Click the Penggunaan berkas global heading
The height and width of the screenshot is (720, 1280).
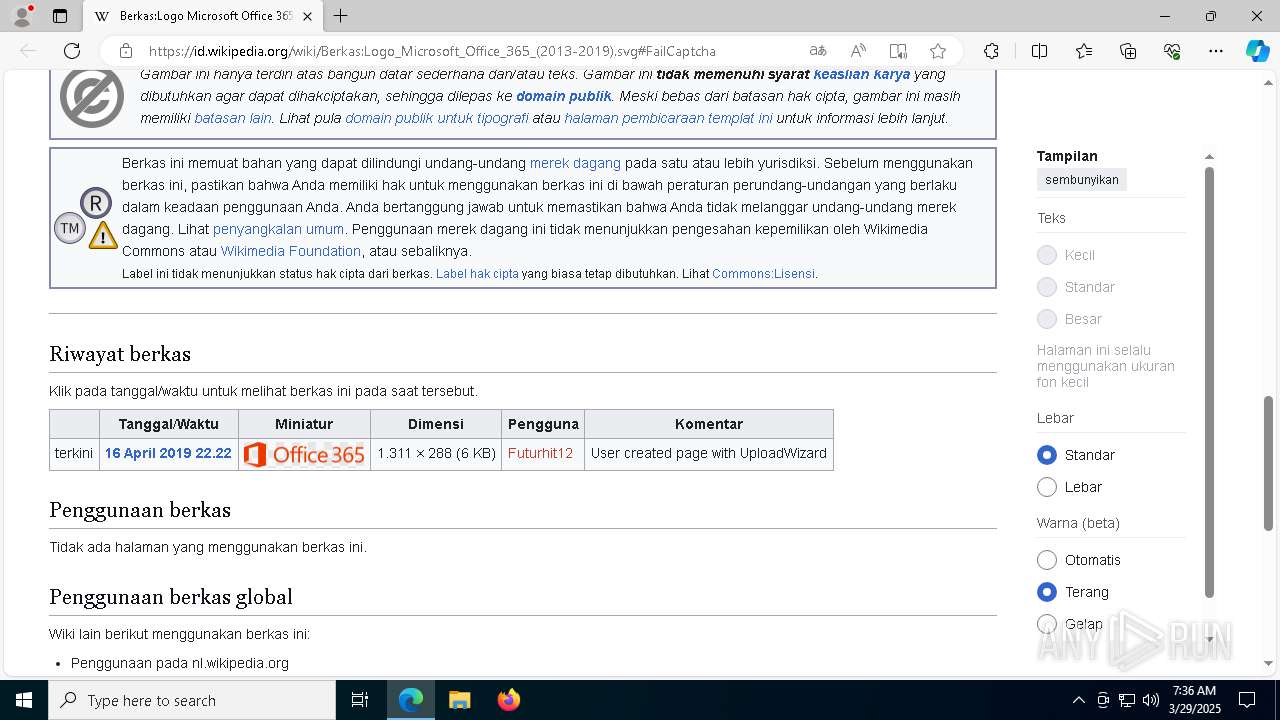(171, 597)
